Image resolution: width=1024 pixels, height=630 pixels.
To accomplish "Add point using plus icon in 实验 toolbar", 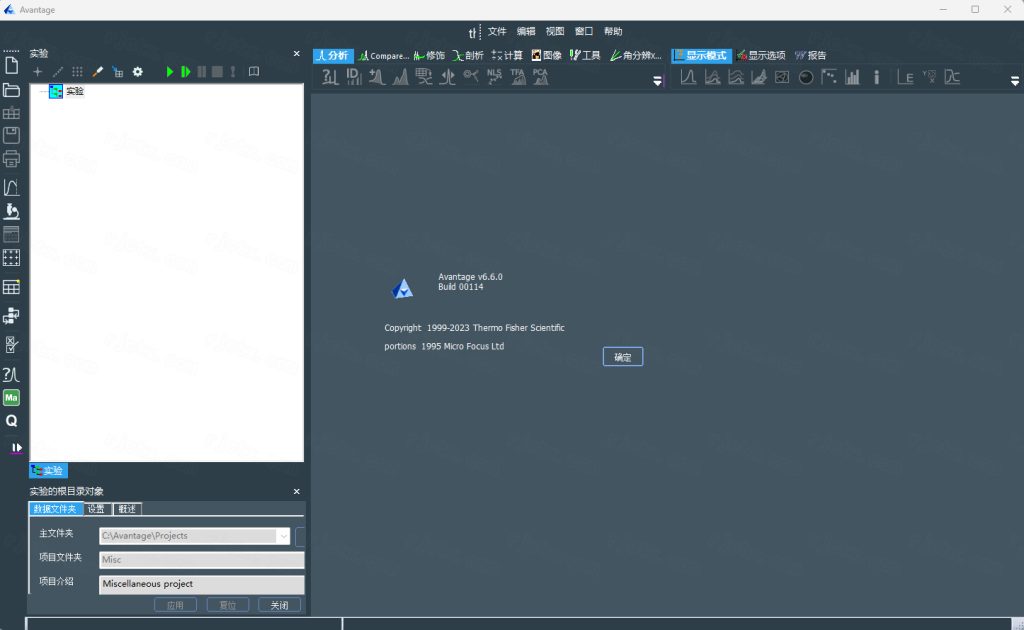I will 37,72.
